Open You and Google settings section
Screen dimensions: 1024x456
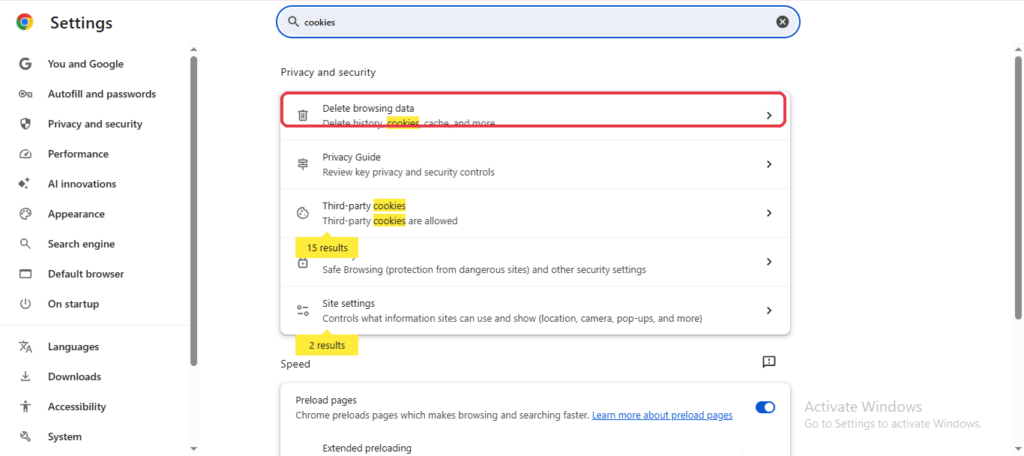point(86,64)
